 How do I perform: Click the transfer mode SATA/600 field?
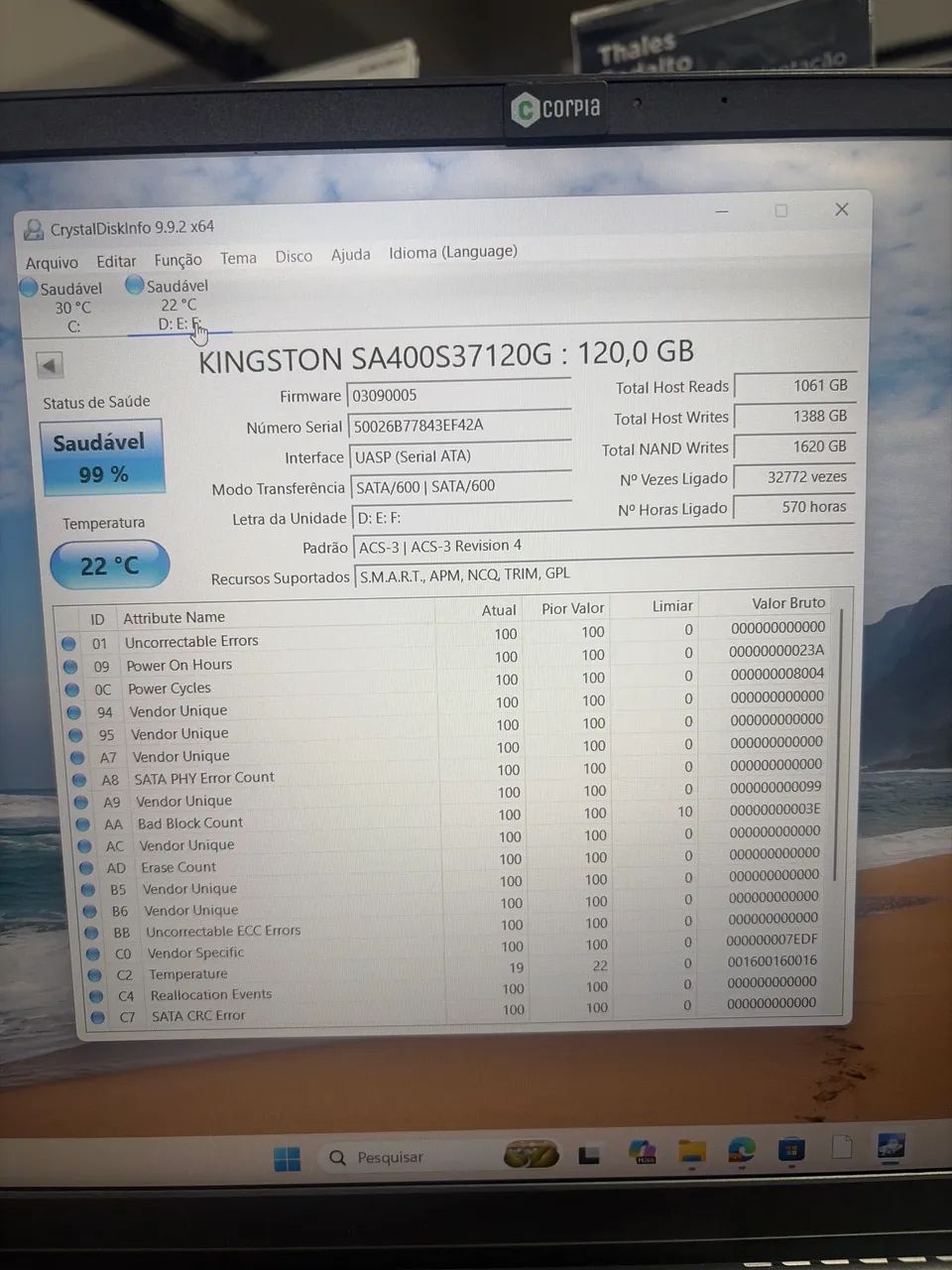point(461,486)
